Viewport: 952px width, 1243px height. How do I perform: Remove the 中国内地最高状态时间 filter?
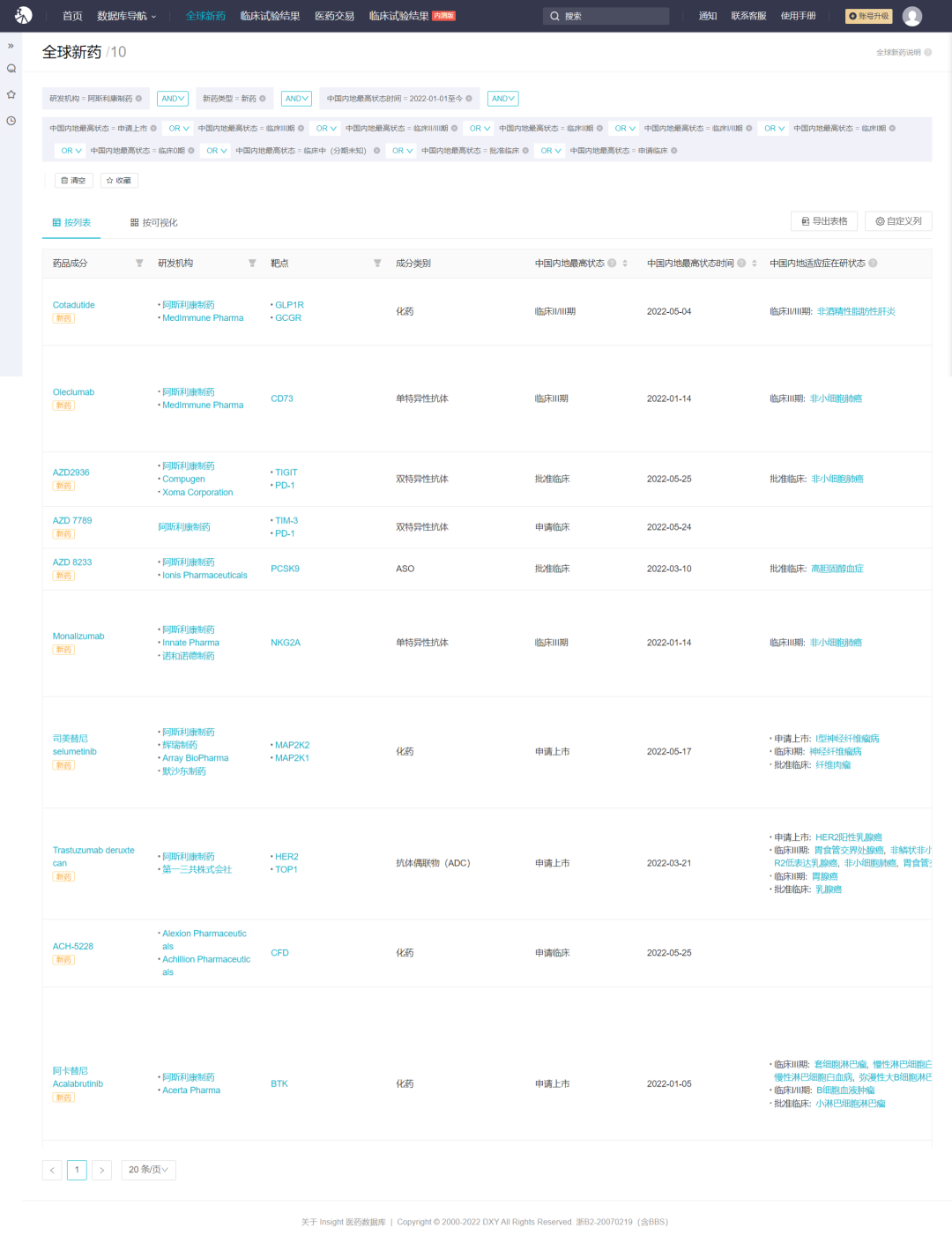click(x=469, y=99)
